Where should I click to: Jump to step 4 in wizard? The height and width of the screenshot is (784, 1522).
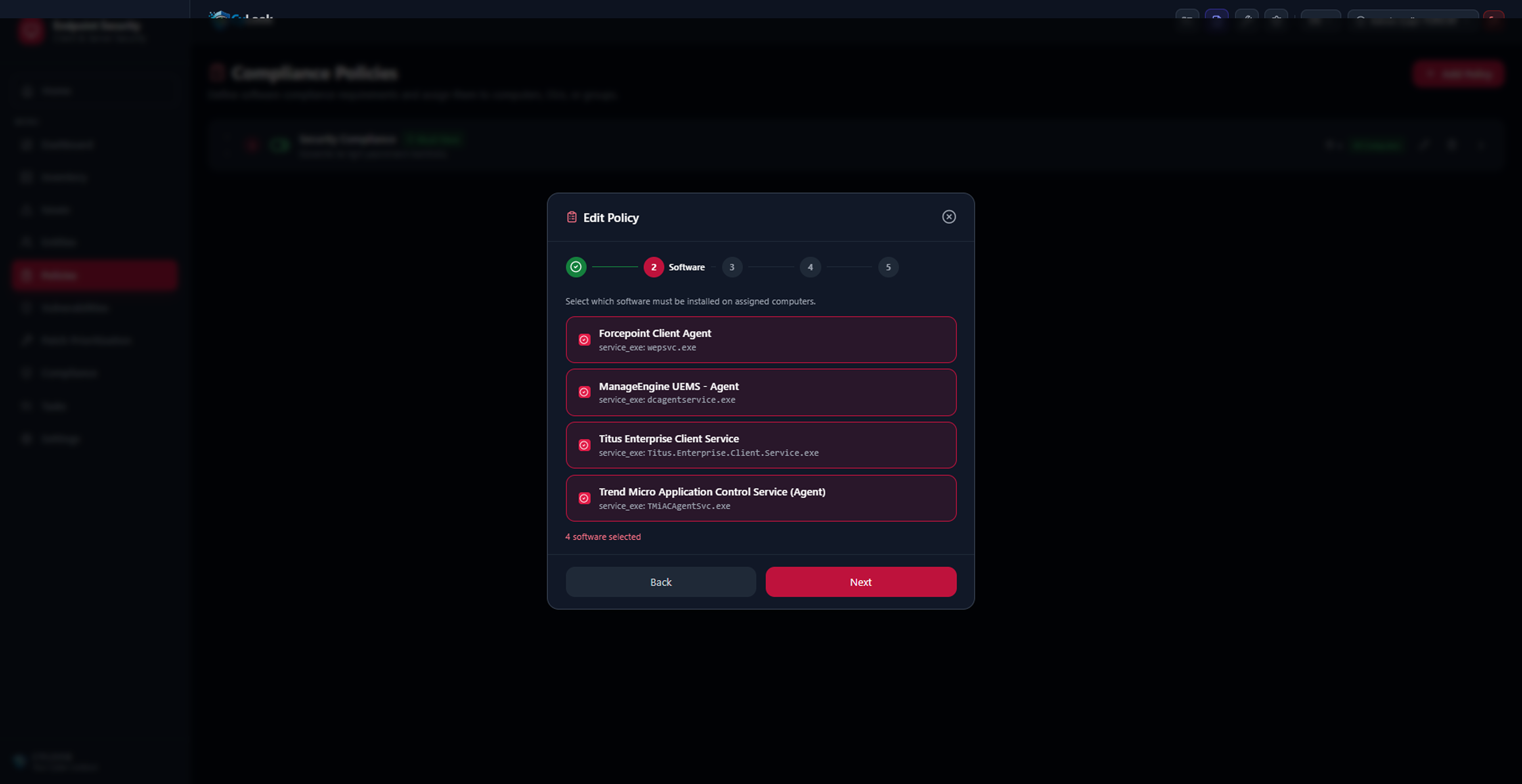click(810, 267)
